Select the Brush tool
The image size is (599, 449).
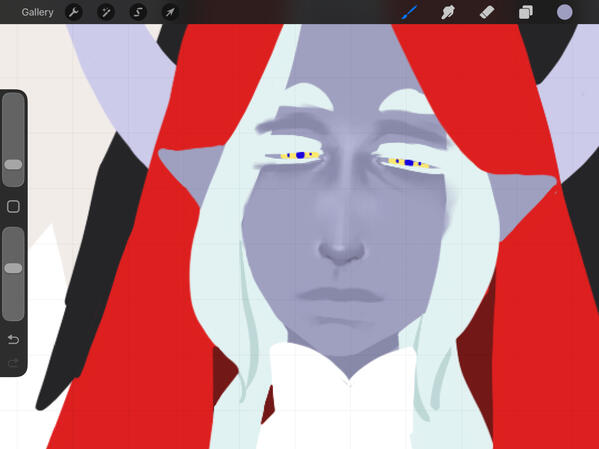point(409,12)
